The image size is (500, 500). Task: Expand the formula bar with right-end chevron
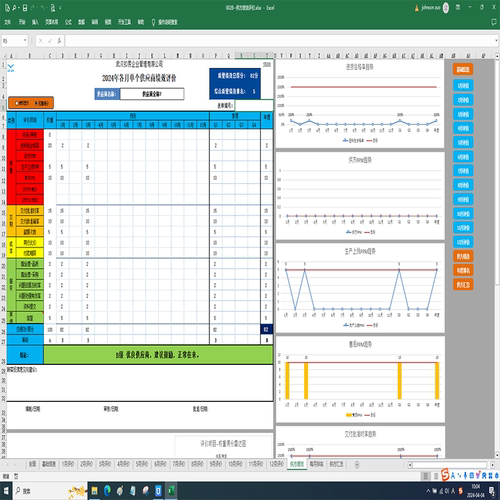tap(496, 41)
